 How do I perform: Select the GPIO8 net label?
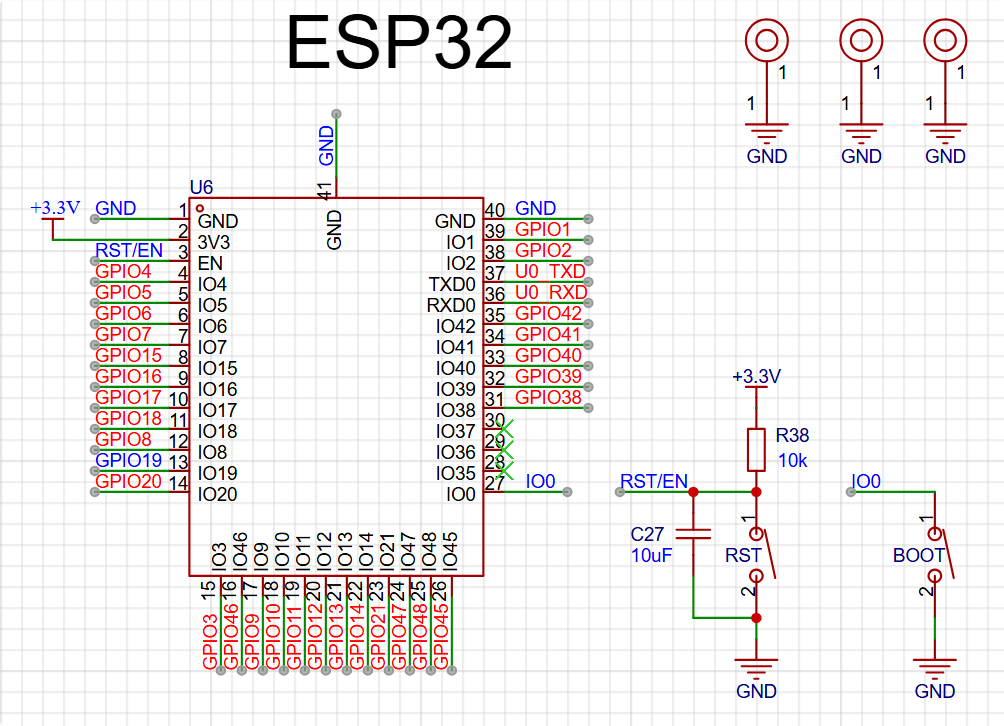coord(123,439)
